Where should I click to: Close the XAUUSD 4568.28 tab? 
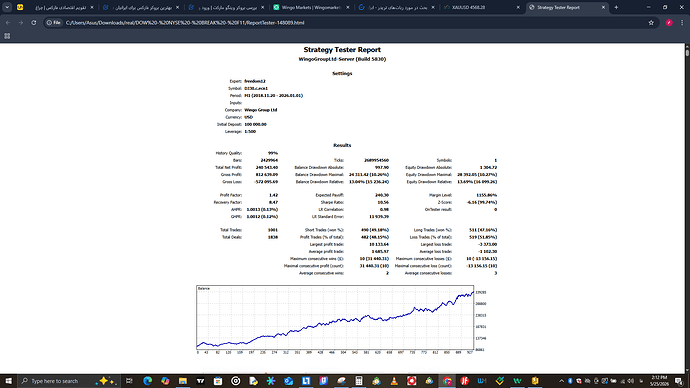(x=518, y=7)
